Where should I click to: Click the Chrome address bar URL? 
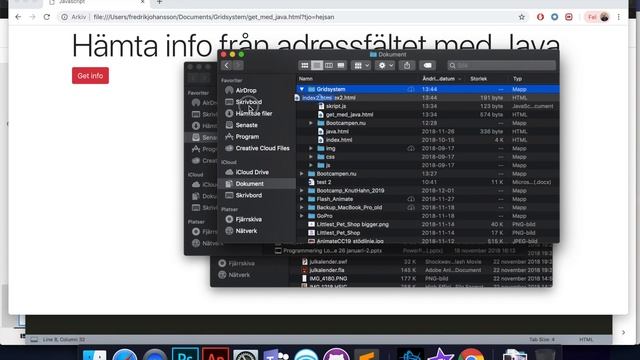tap(214, 17)
